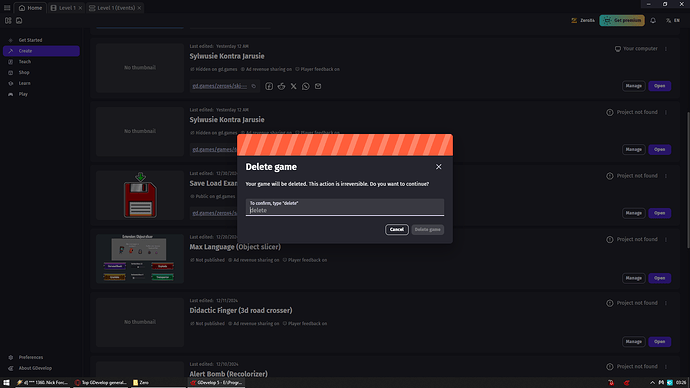Close the Level 1 scene tab

click(80, 8)
